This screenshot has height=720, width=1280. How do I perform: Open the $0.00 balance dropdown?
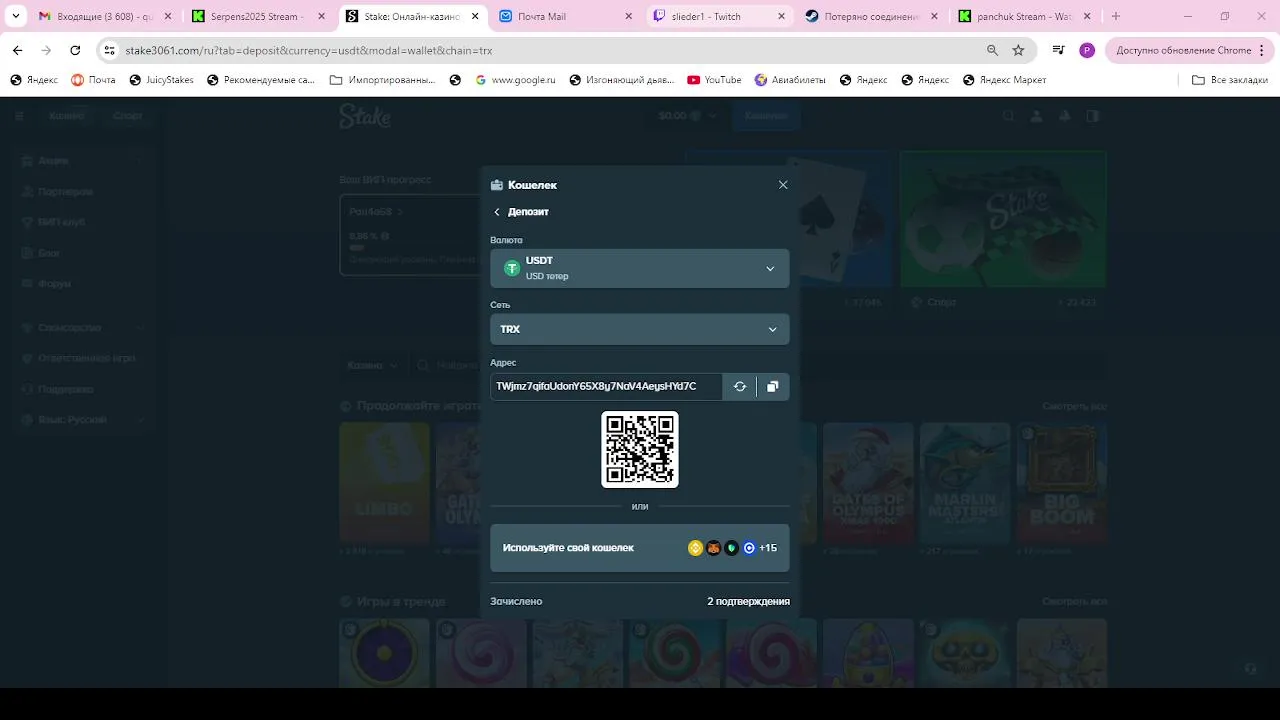coord(688,116)
